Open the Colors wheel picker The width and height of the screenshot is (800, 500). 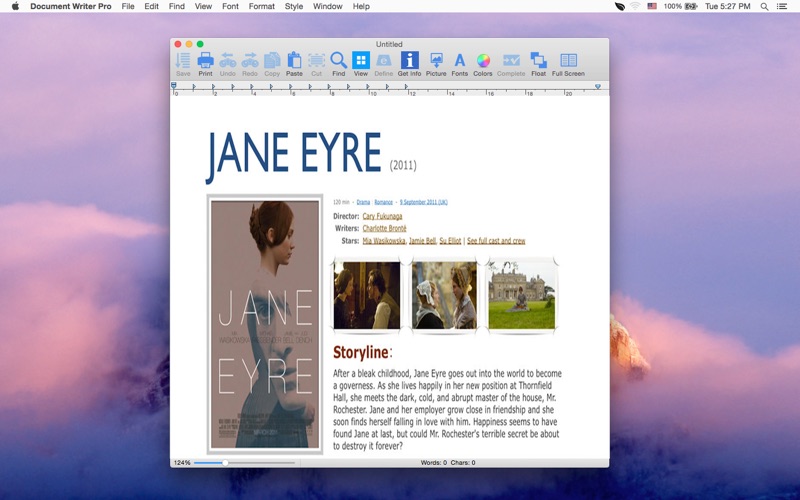tap(483, 64)
